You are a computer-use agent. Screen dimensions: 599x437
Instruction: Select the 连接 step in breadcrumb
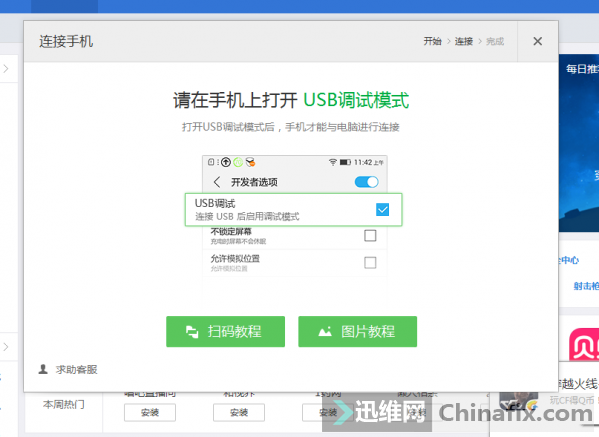pyautogui.click(x=464, y=41)
